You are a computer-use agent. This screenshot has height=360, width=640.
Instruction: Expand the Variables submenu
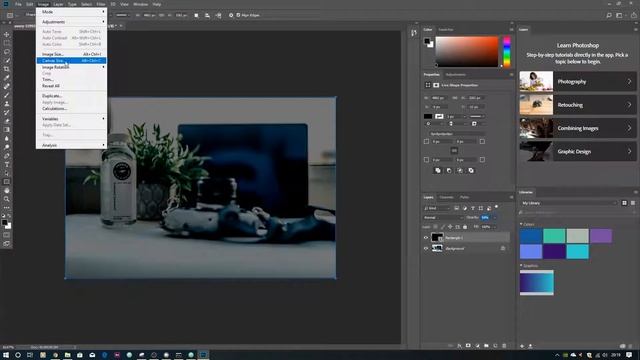[71, 119]
